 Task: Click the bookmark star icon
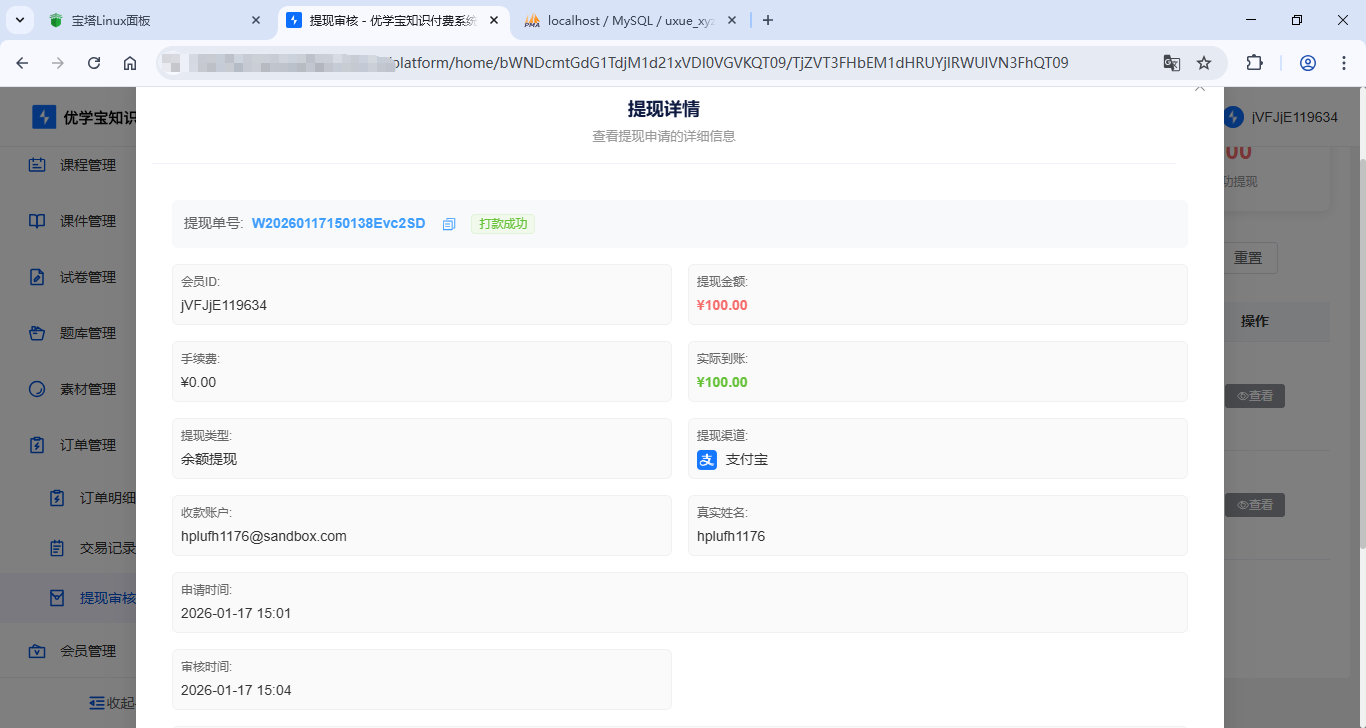coord(1205,62)
